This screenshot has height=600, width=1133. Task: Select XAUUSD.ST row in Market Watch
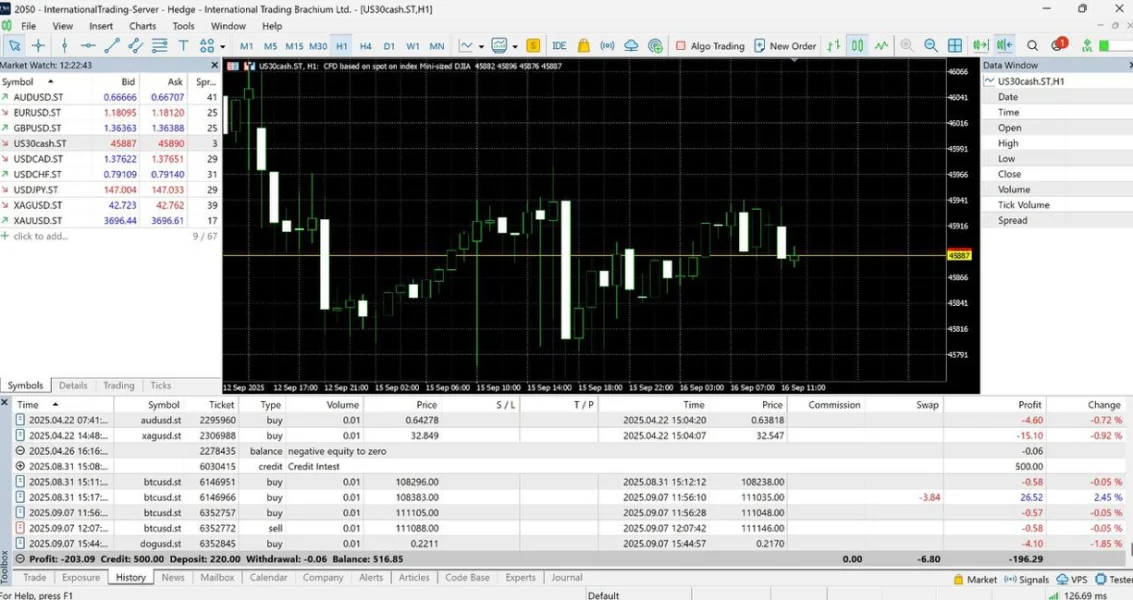click(38, 220)
